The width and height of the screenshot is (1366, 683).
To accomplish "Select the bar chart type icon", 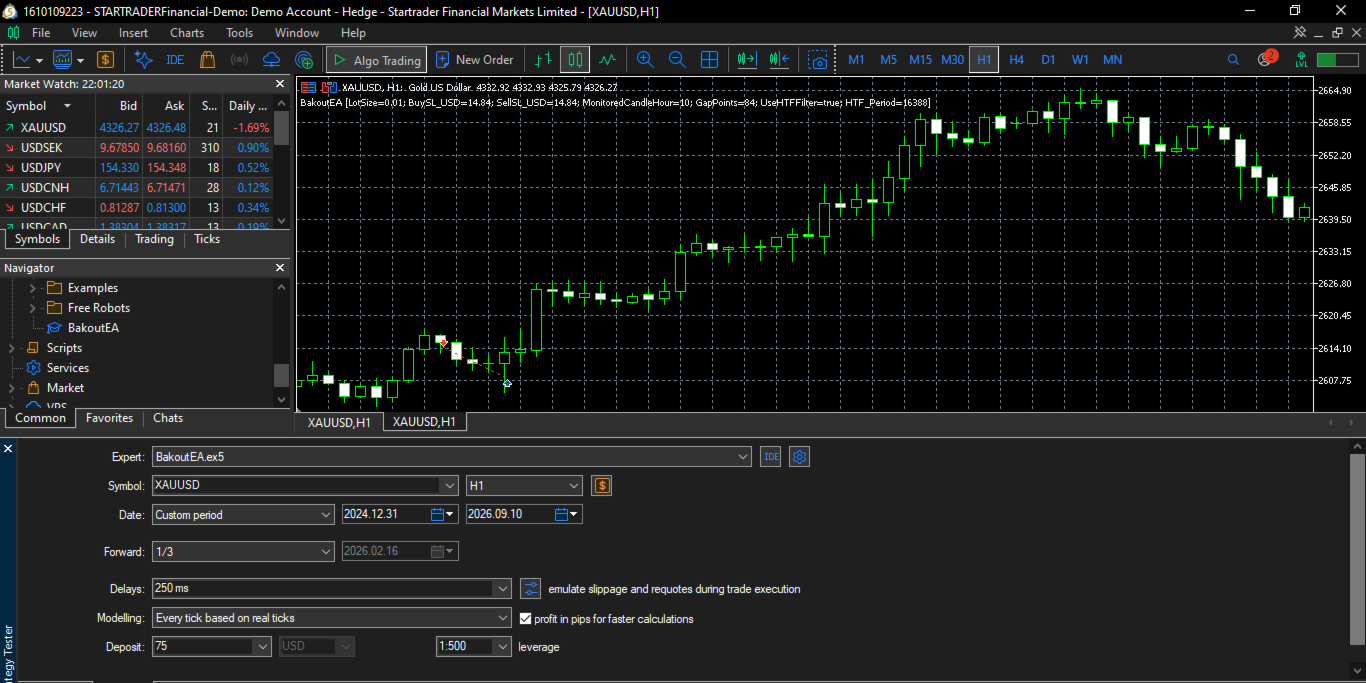I will click(543, 60).
